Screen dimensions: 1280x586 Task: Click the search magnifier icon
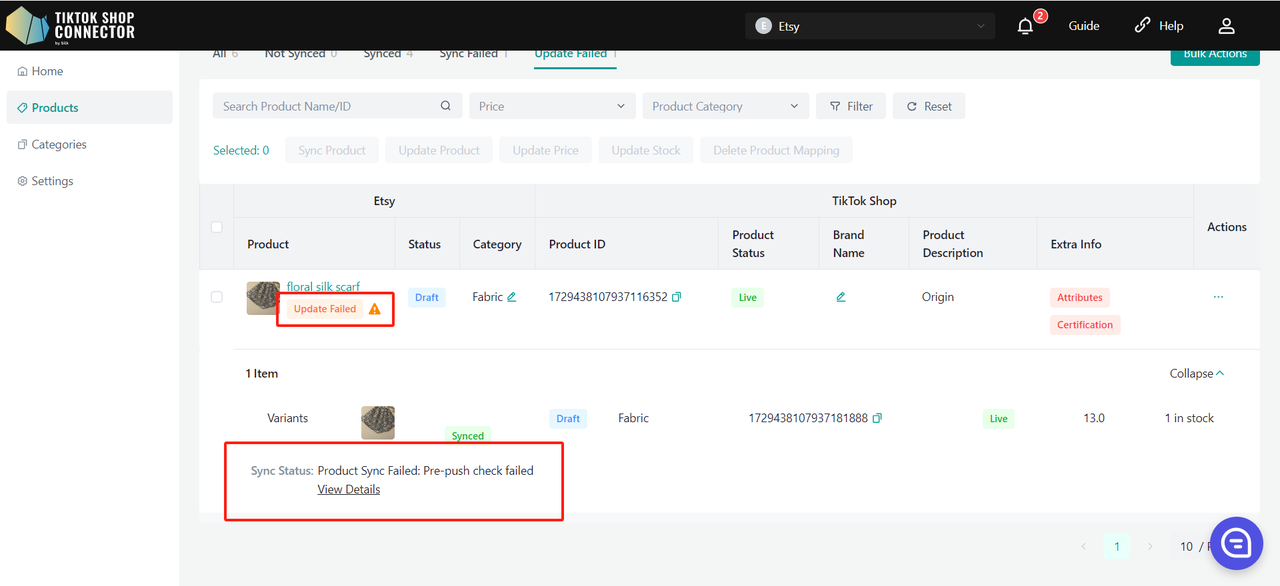pos(446,106)
